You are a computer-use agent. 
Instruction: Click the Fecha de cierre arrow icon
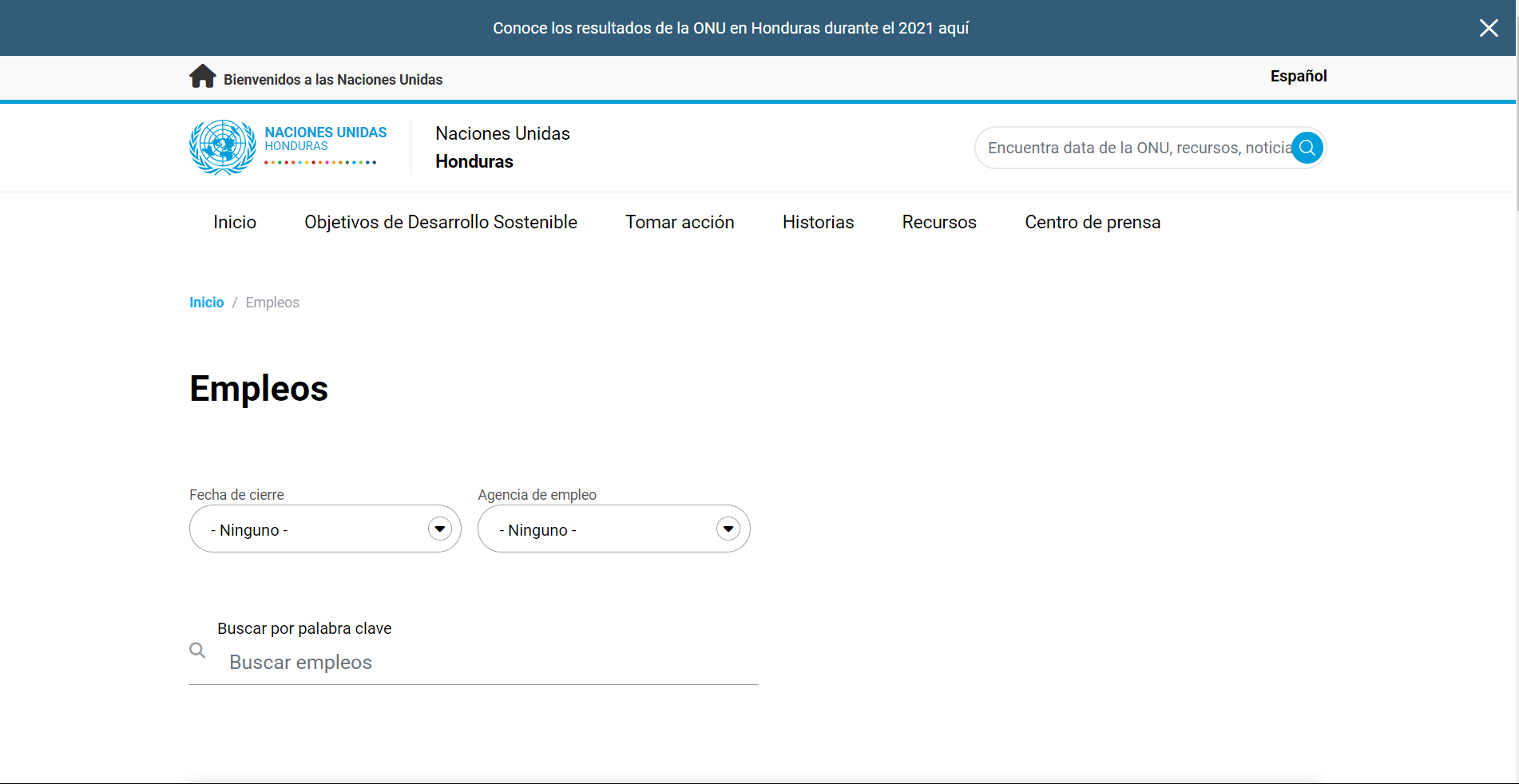click(x=439, y=529)
